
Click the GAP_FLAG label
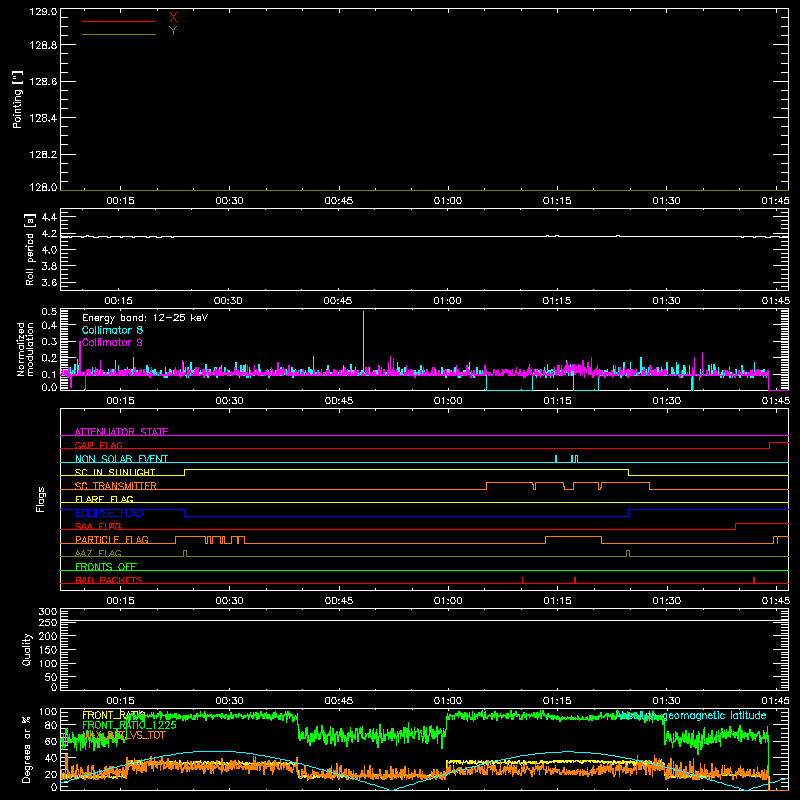pos(98,445)
